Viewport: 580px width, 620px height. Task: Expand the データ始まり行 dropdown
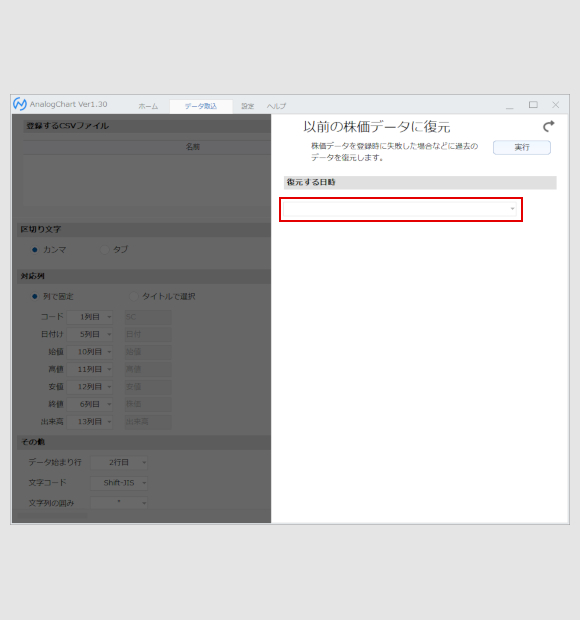(119, 462)
